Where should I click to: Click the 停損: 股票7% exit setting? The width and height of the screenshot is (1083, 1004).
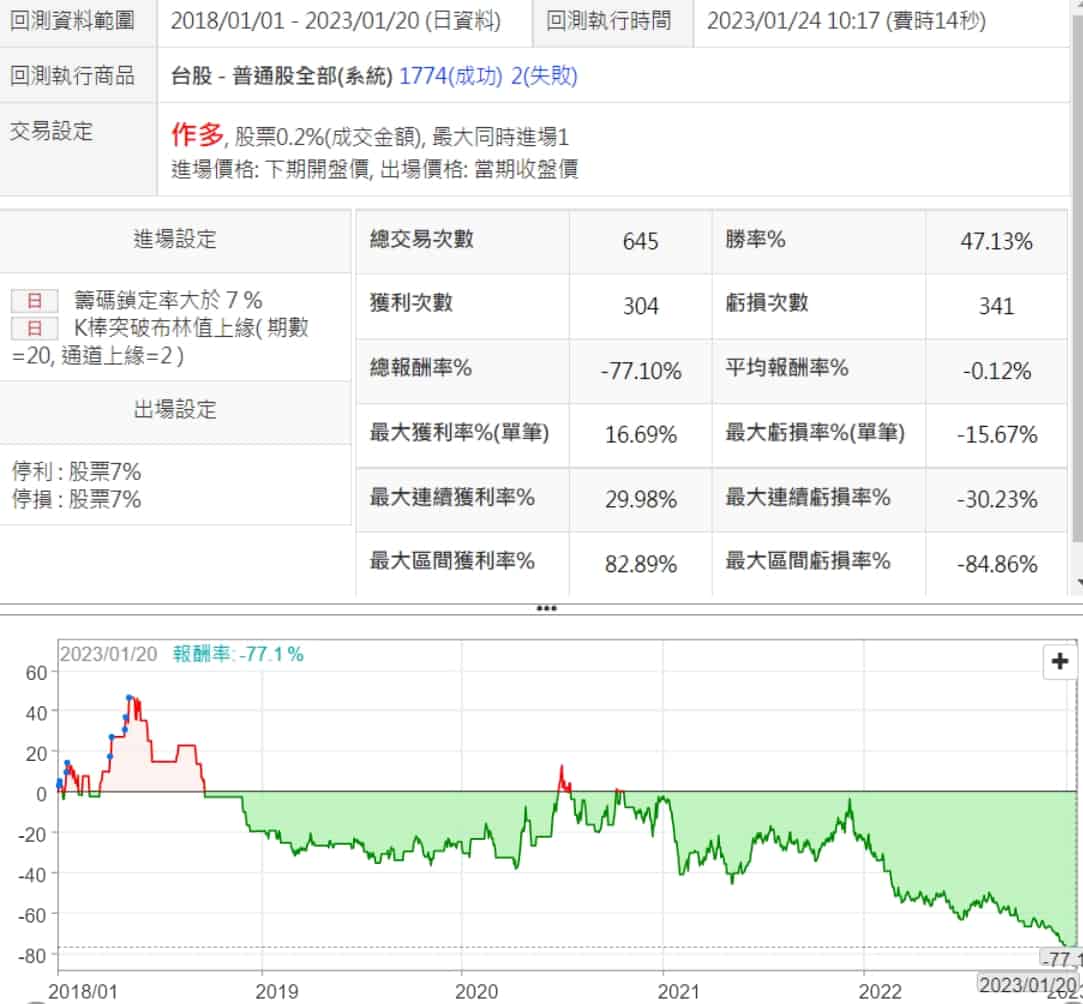pos(77,499)
